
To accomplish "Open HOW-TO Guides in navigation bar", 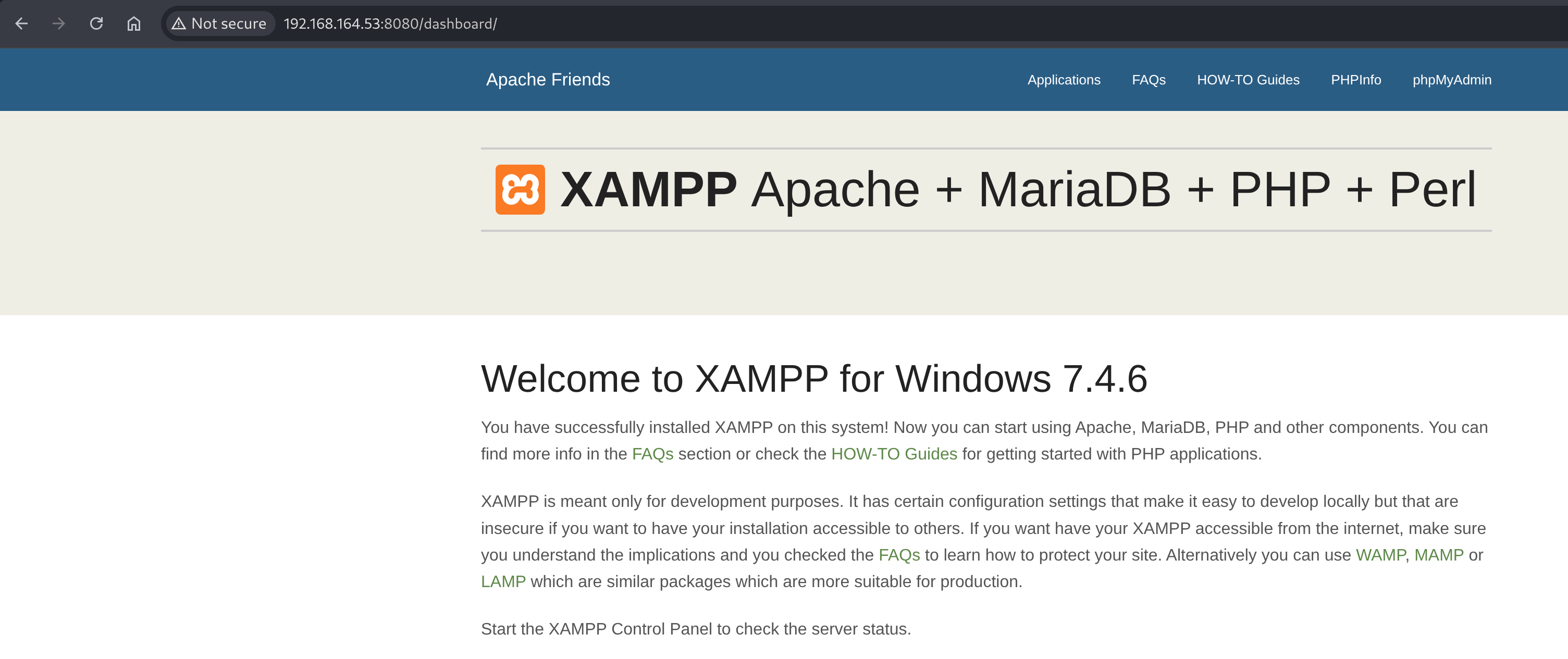I will click(x=1248, y=80).
